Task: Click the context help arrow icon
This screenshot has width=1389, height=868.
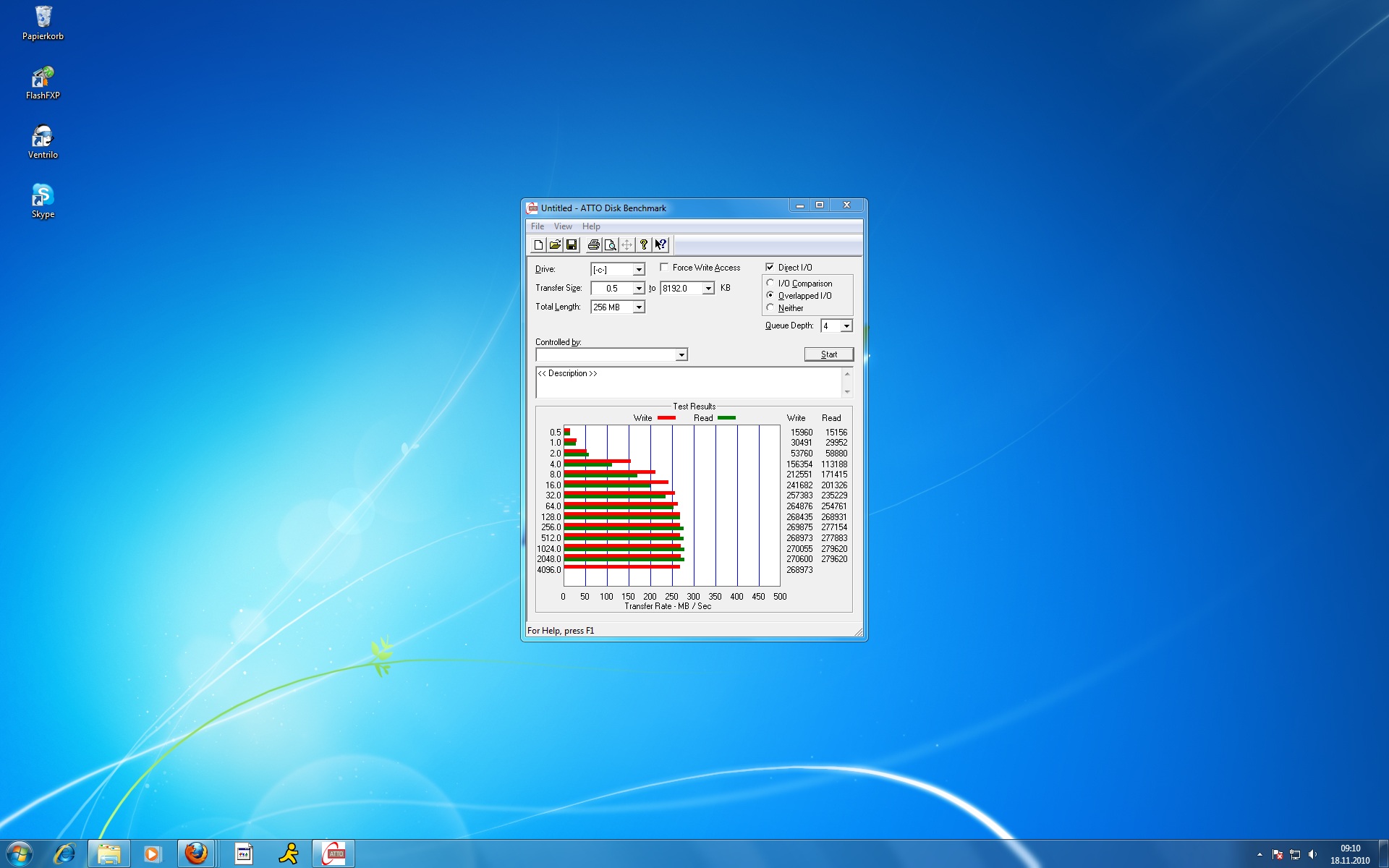Action: [660, 245]
